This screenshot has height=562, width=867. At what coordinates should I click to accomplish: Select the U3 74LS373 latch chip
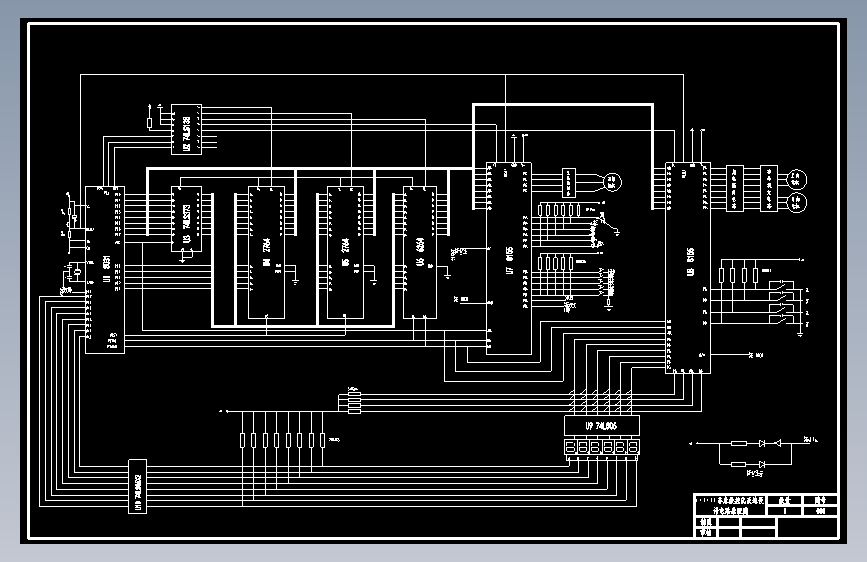click(186, 219)
